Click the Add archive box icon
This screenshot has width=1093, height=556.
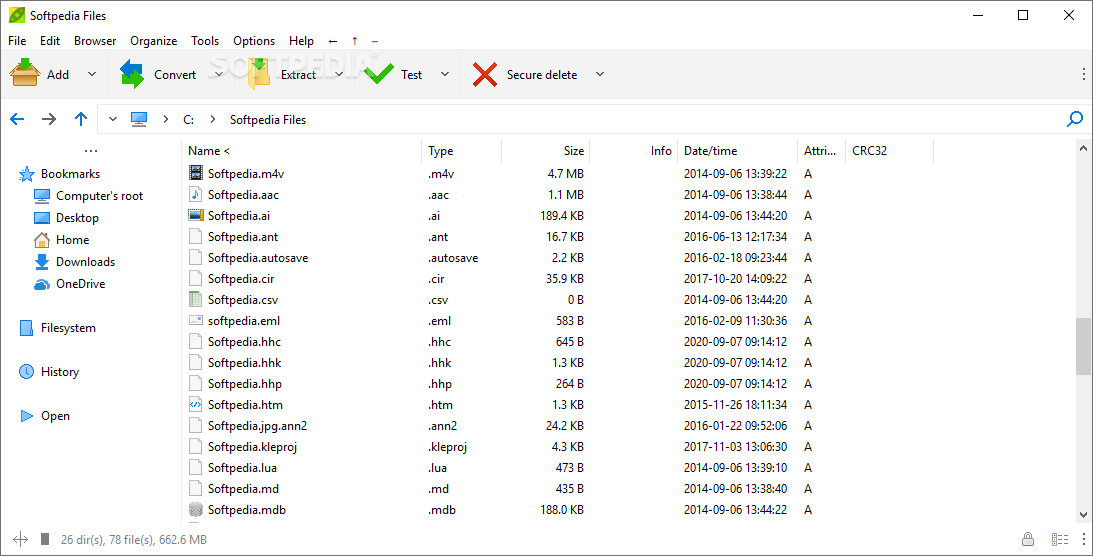[x=24, y=73]
